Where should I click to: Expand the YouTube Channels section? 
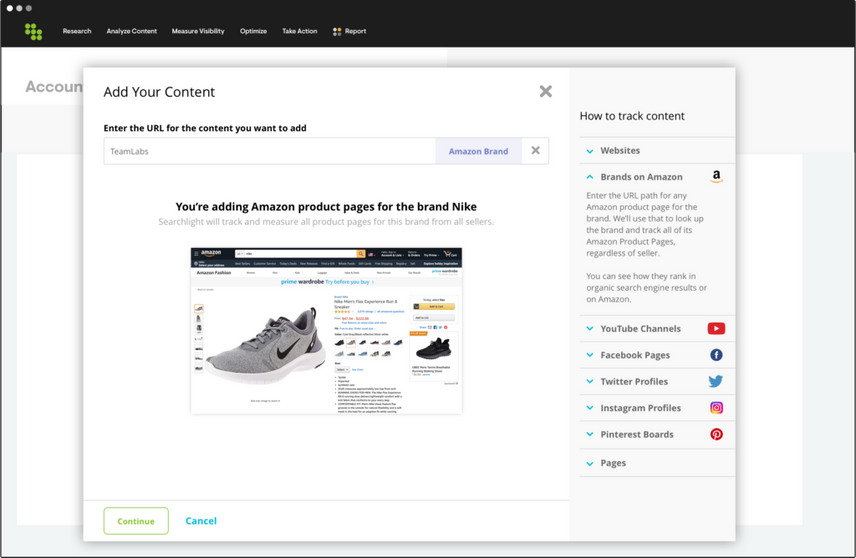(x=590, y=329)
